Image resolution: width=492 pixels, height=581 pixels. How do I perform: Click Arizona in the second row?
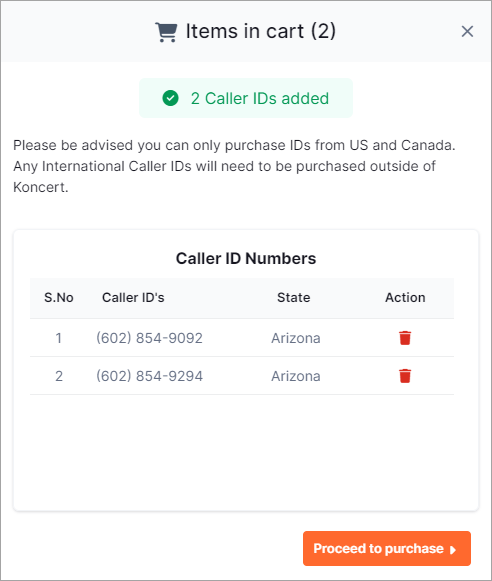pos(296,376)
